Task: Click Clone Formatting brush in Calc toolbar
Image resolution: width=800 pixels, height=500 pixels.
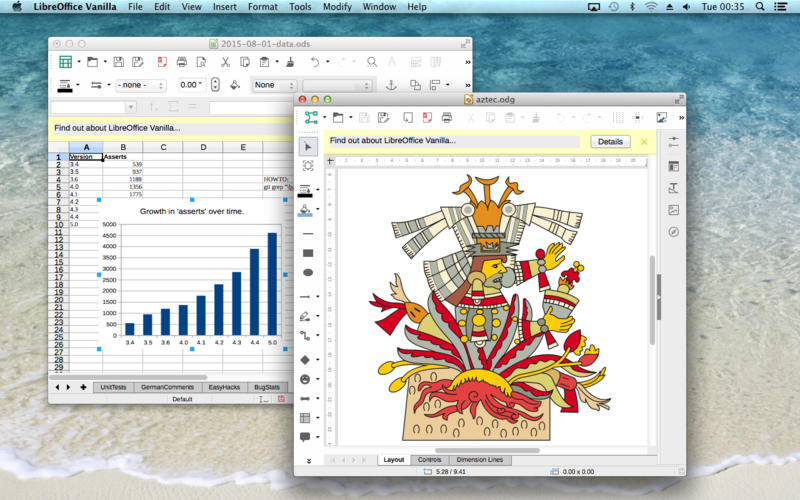Action: 290,62
